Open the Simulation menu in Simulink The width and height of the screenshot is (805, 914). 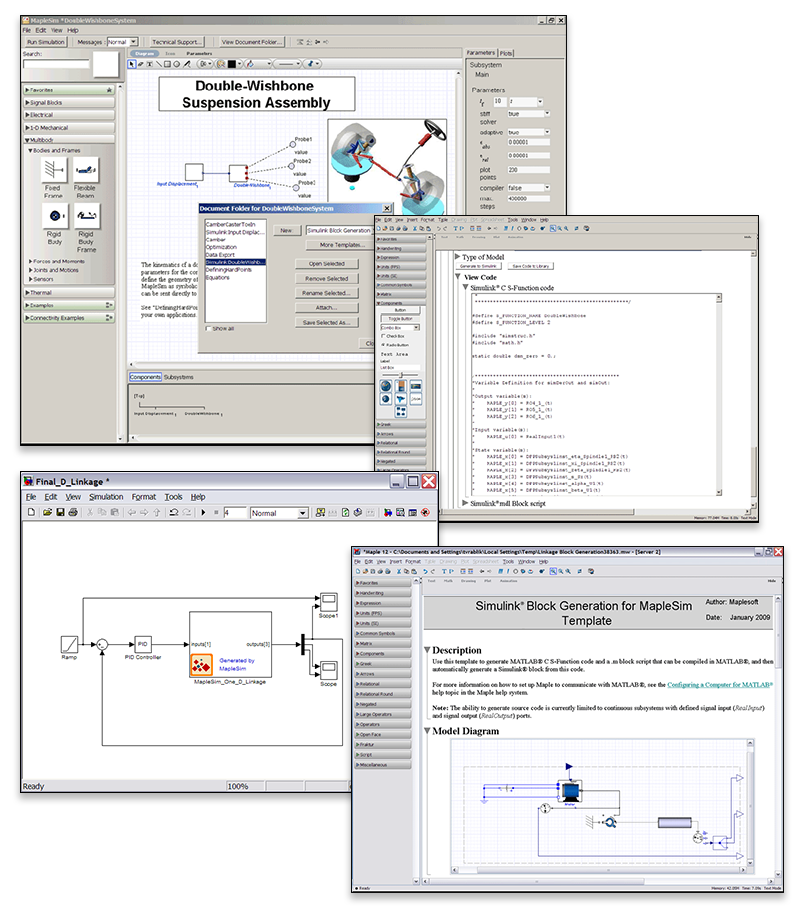pos(106,497)
